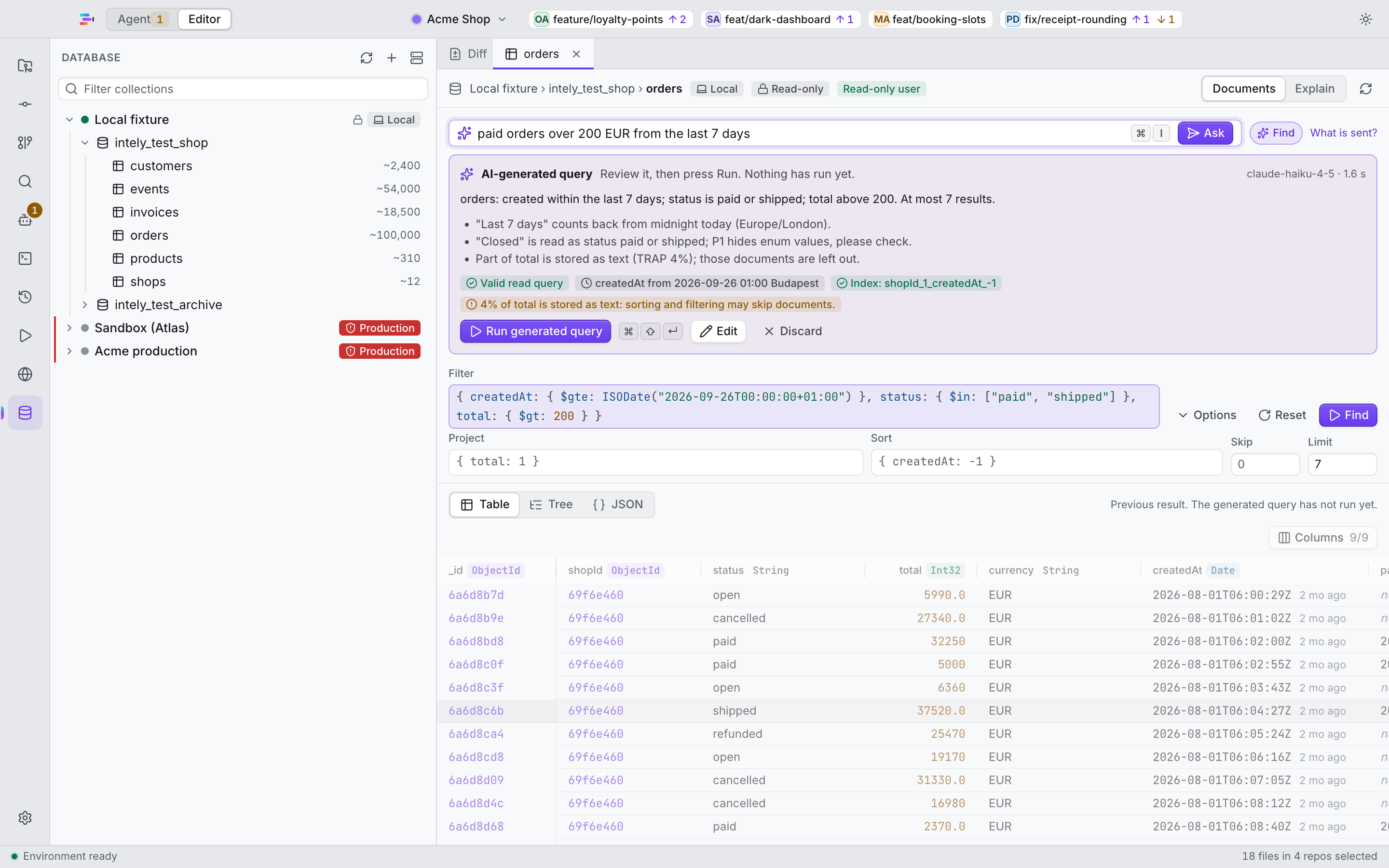Close the orders tab
1389x868 pixels.
(x=576, y=54)
